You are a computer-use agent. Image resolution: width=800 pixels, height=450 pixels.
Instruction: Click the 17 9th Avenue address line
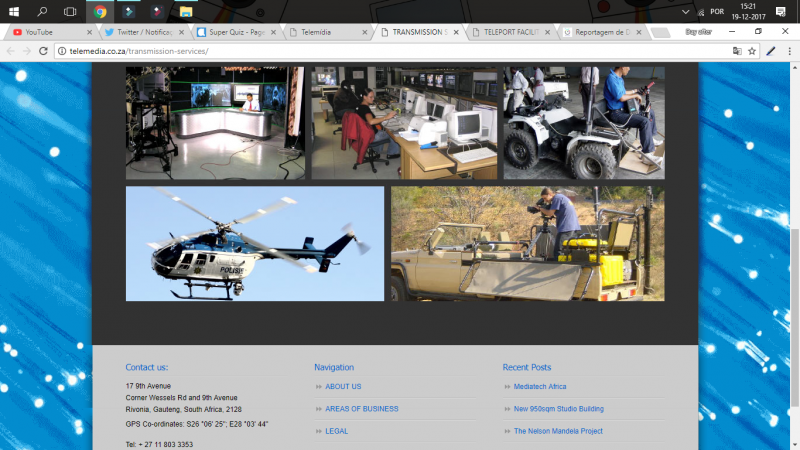coord(148,386)
